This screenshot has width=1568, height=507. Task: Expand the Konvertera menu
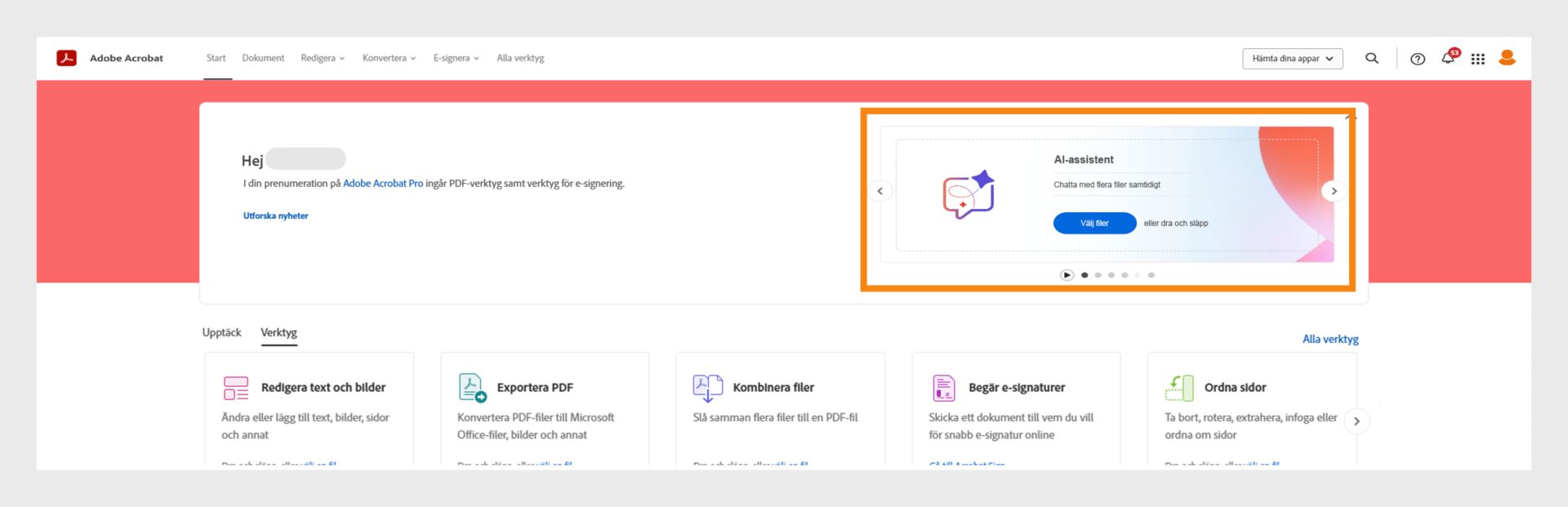coord(389,58)
